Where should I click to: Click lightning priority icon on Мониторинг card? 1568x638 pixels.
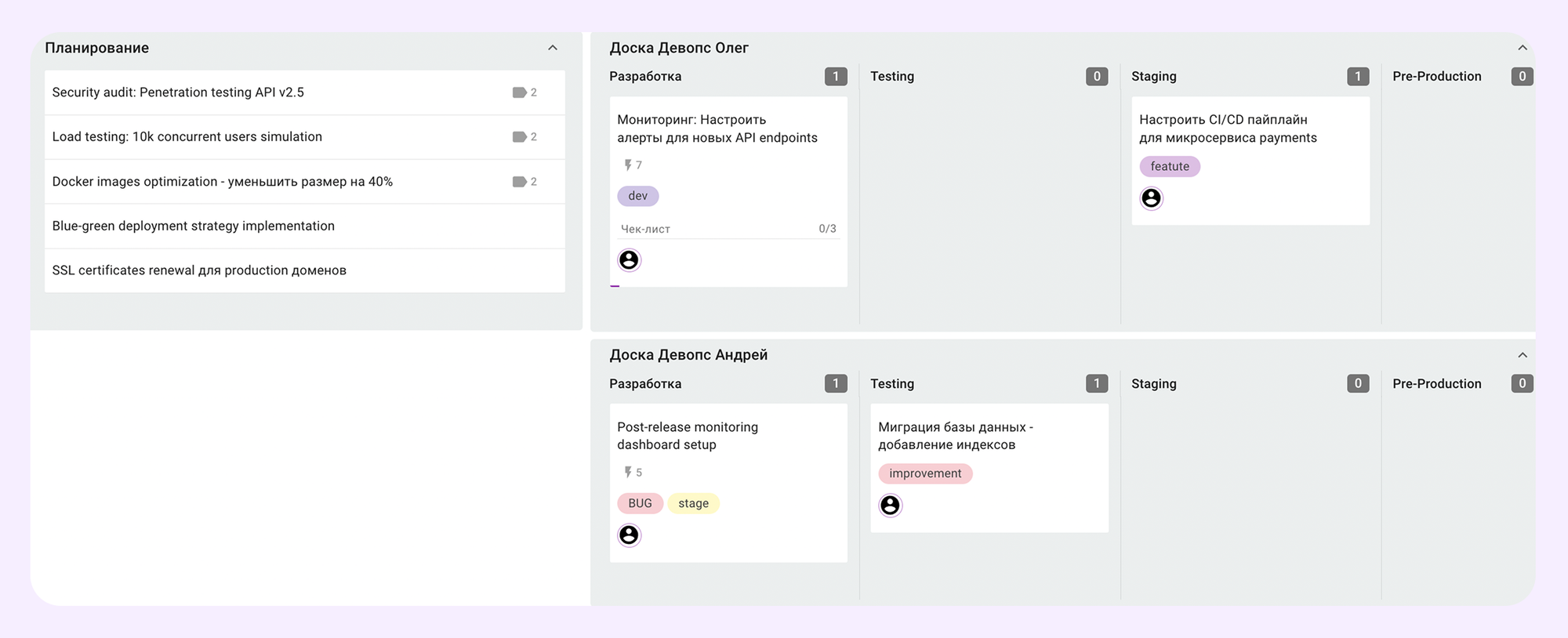pos(628,165)
